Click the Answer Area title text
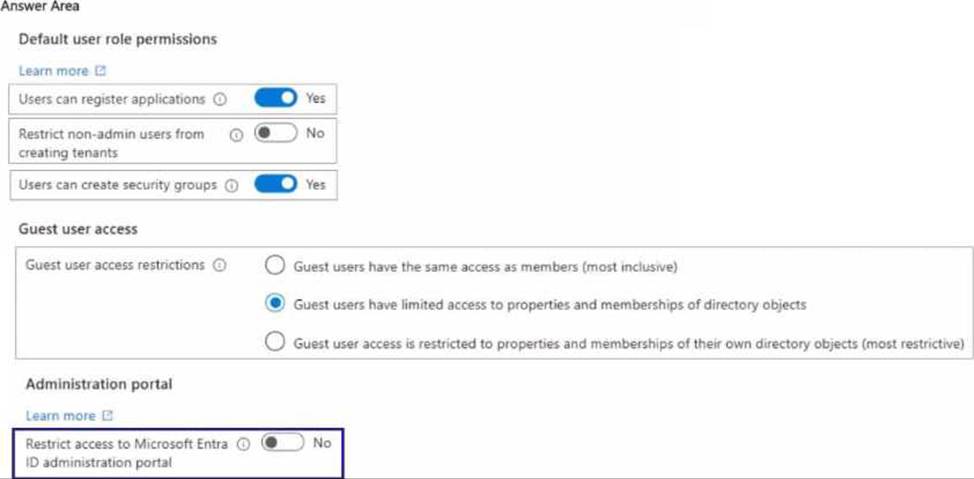The image size is (974, 479). point(40,7)
